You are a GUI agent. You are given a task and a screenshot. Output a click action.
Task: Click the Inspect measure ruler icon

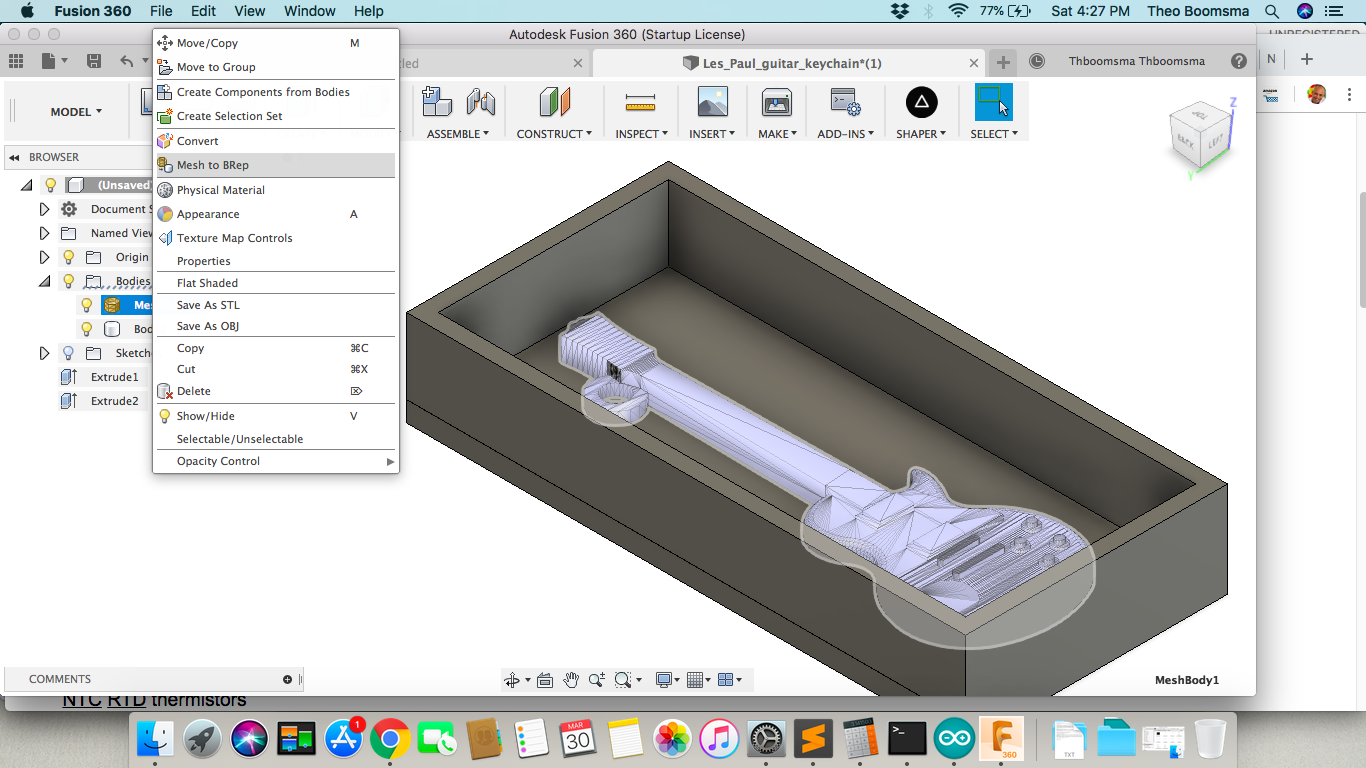tap(640, 102)
